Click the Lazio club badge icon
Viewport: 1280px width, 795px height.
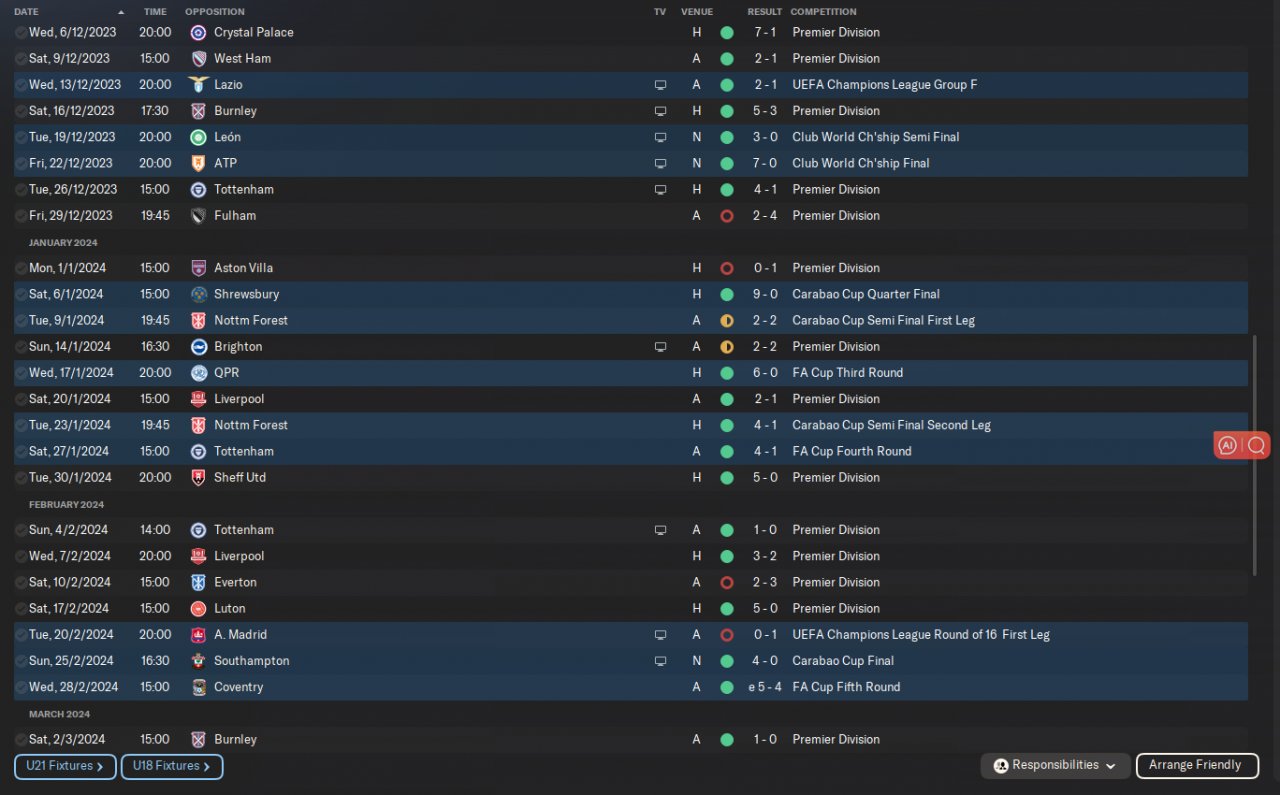pos(198,85)
